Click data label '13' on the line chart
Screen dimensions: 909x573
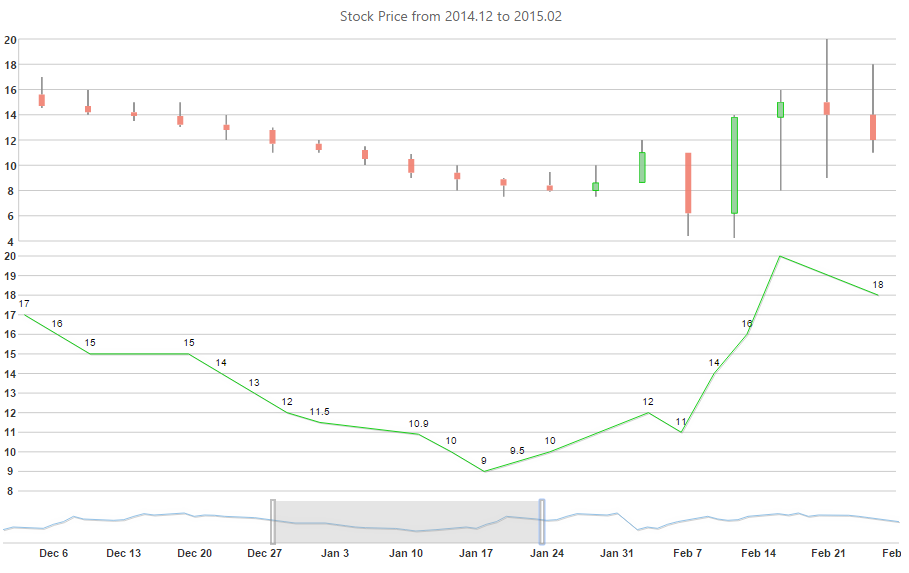pyautogui.click(x=254, y=383)
